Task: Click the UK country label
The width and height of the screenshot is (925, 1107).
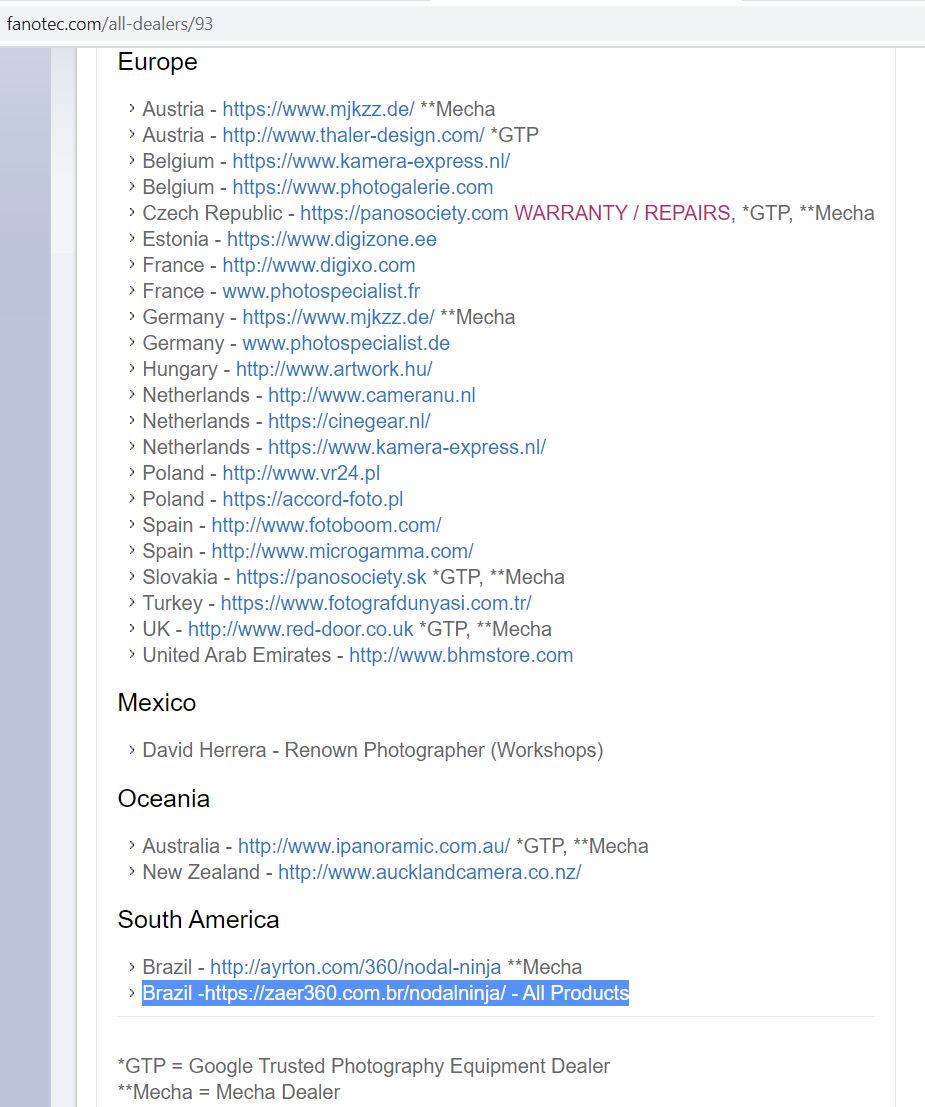Action: [156, 630]
